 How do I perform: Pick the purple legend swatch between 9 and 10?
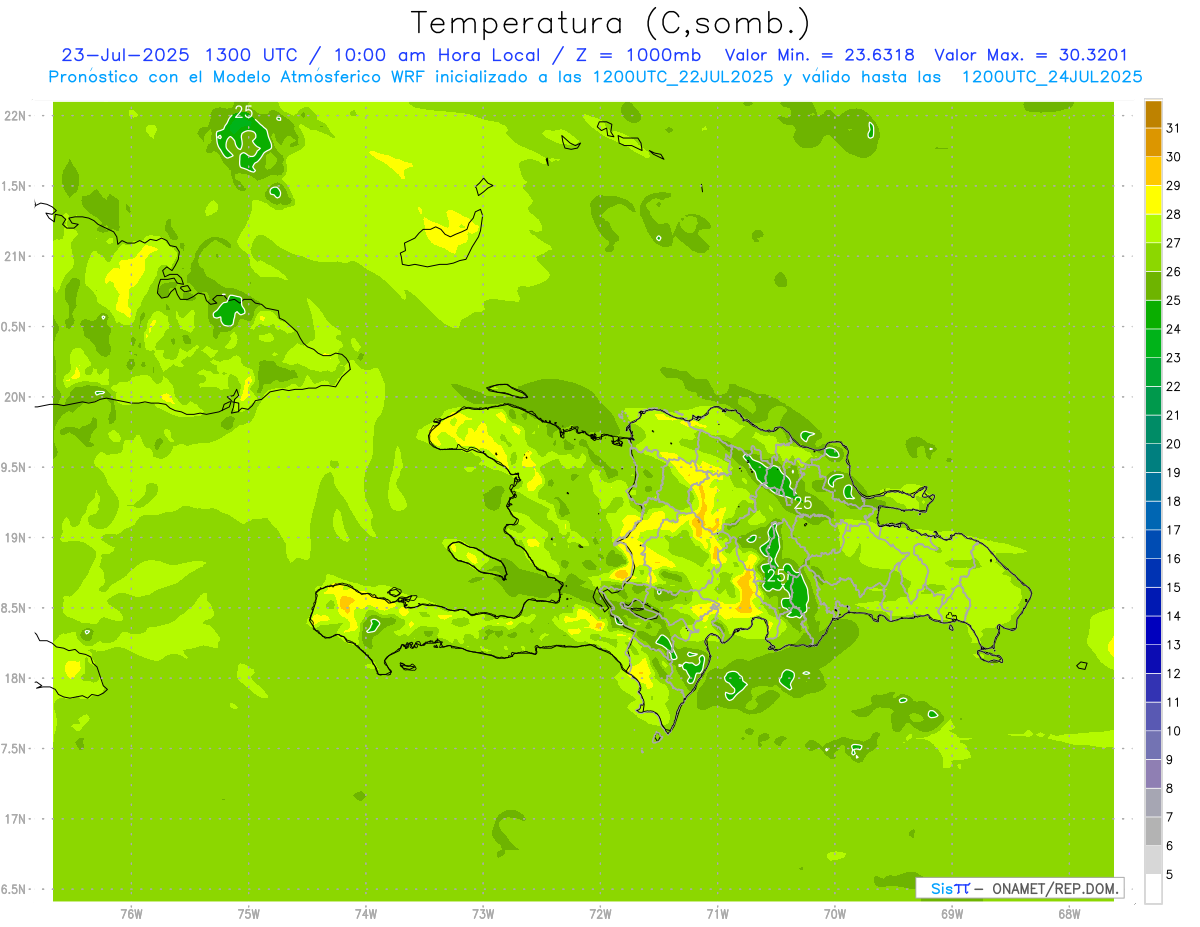click(x=1153, y=745)
